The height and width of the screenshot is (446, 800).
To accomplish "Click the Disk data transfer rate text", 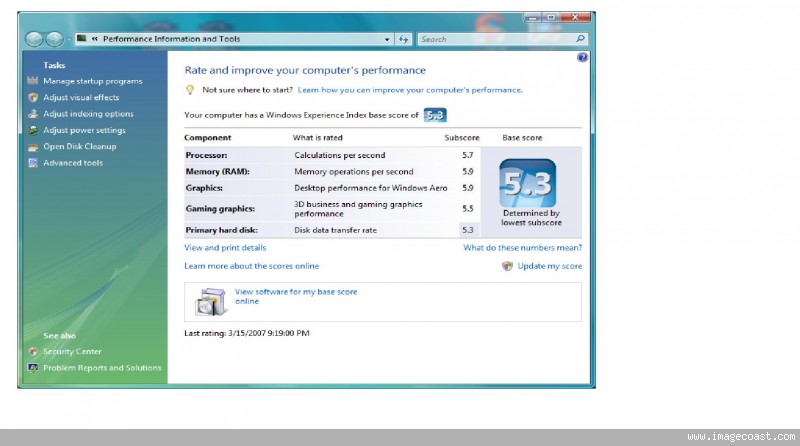I will pyautogui.click(x=335, y=230).
